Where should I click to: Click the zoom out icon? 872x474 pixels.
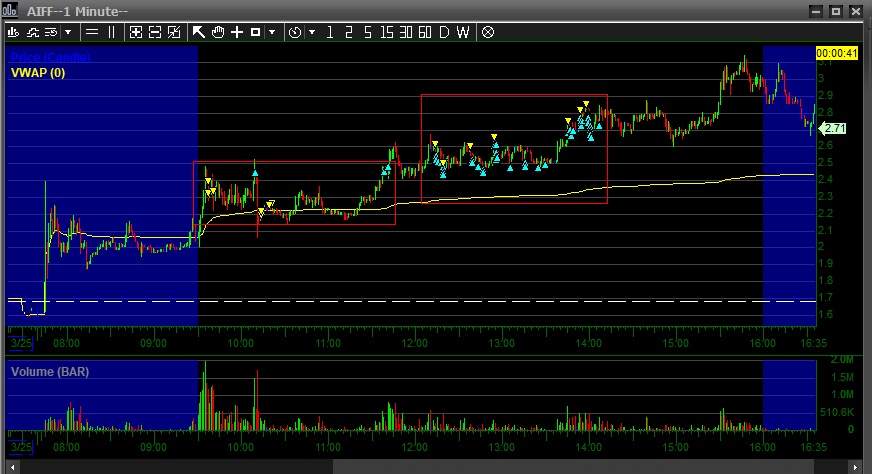click(x=155, y=32)
